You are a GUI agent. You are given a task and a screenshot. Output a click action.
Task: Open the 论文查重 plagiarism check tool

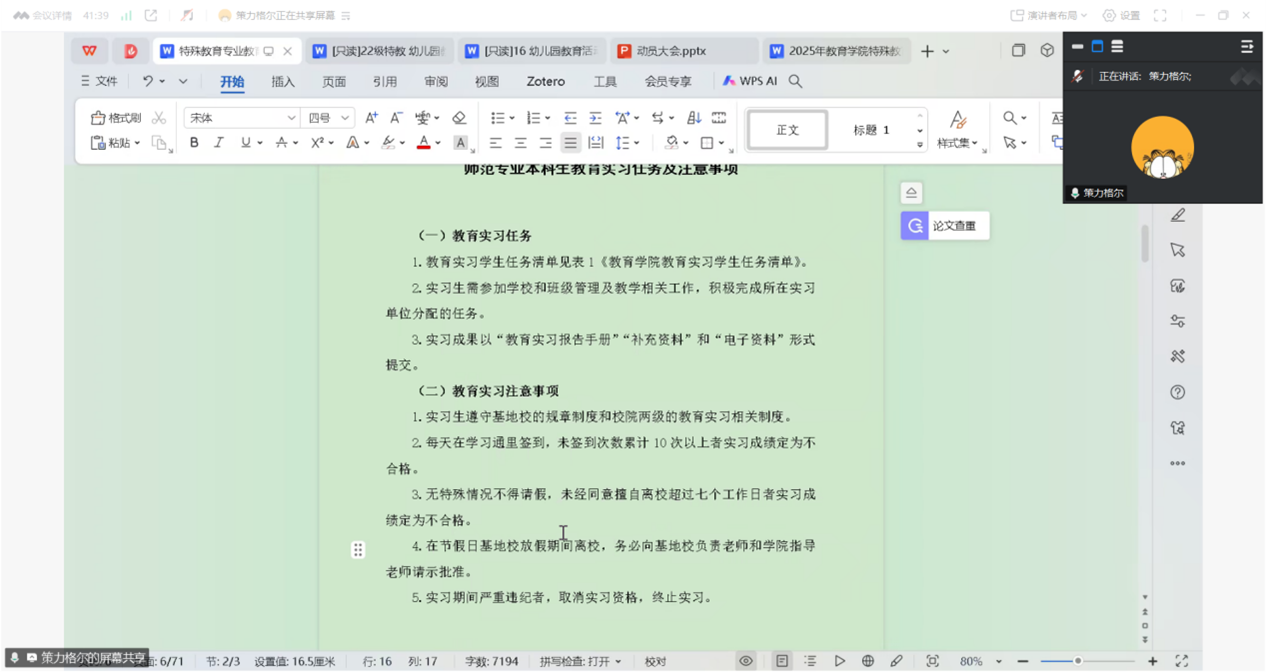coord(945,226)
